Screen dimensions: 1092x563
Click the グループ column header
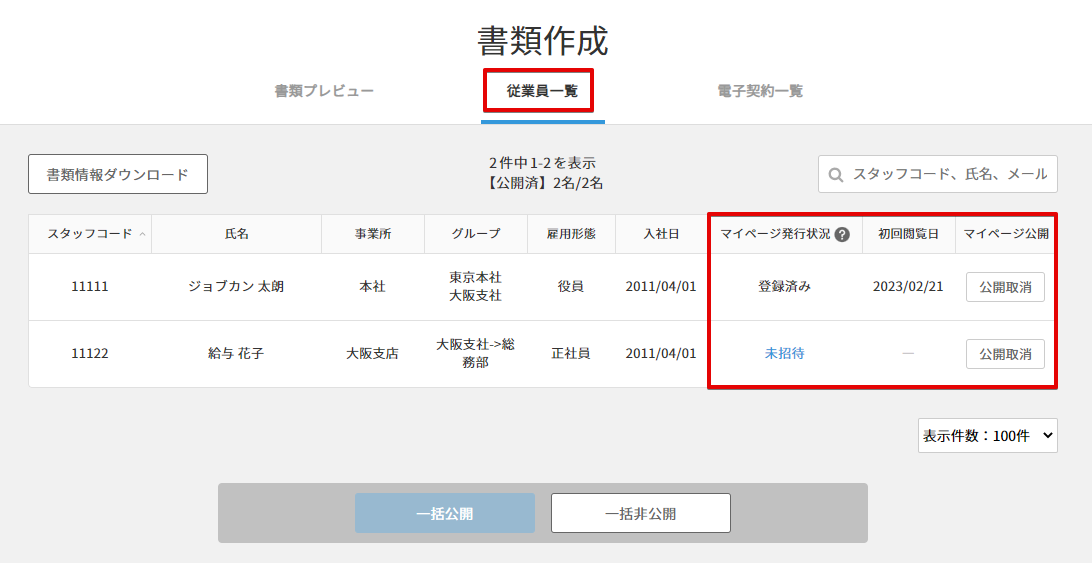click(475, 234)
